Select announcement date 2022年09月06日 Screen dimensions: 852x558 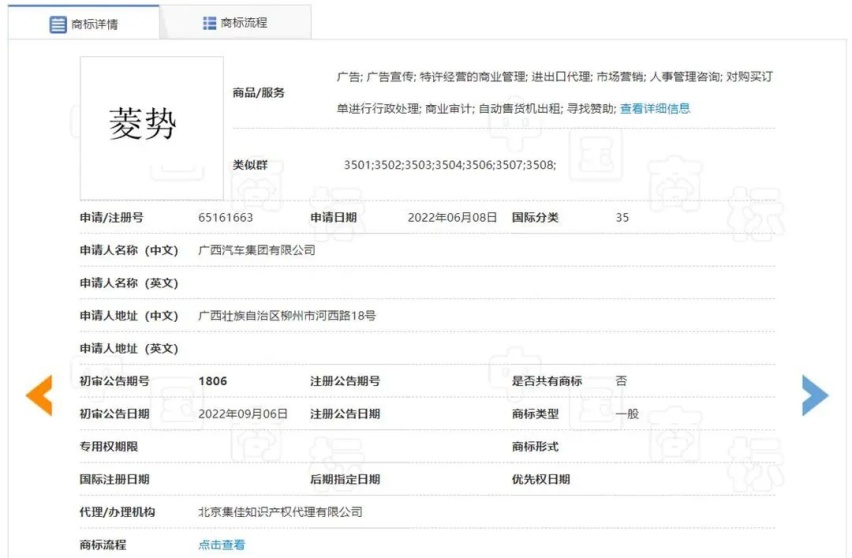tap(243, 413)
